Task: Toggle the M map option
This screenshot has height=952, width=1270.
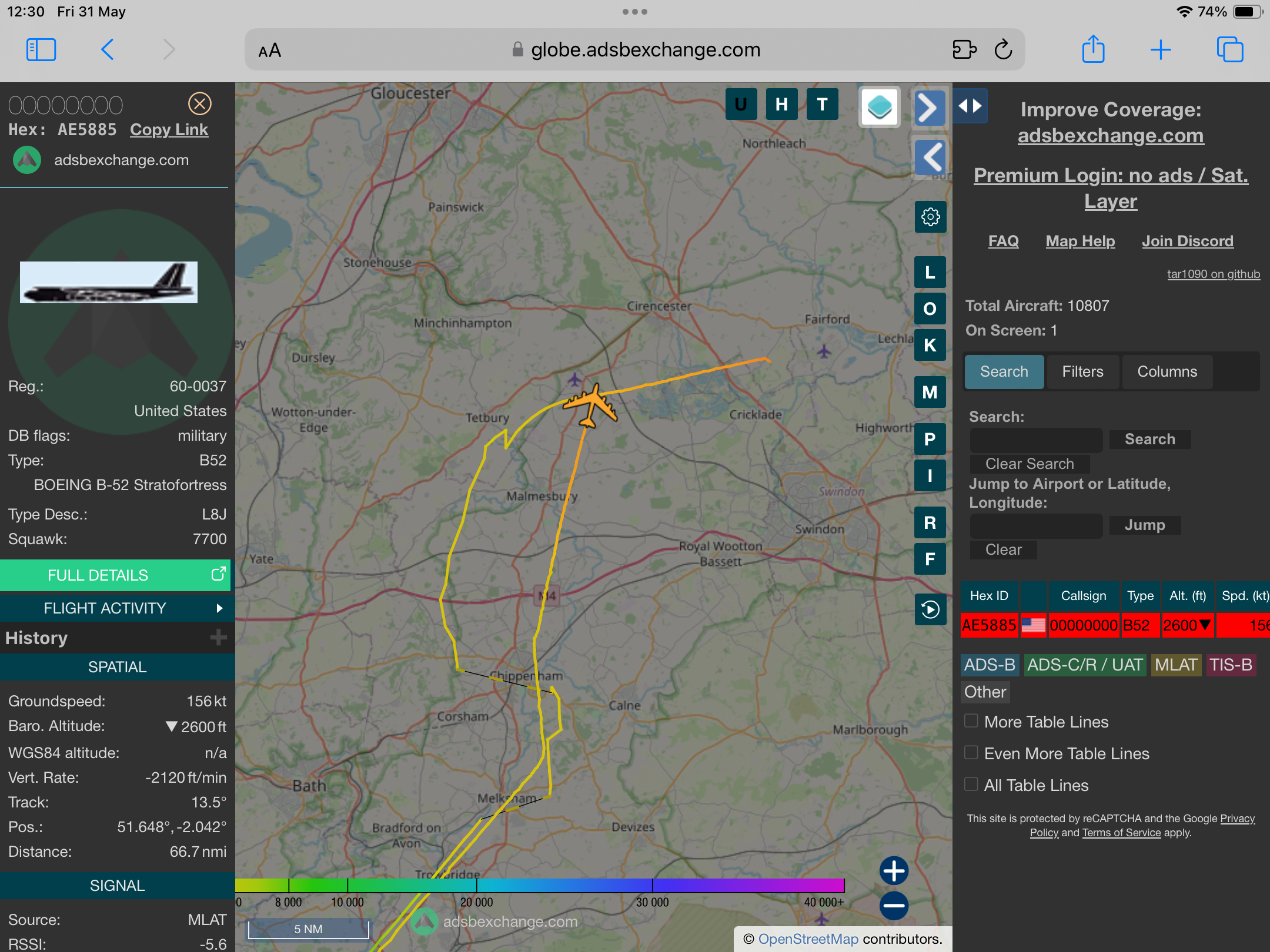Action: (x=930, y=392)
